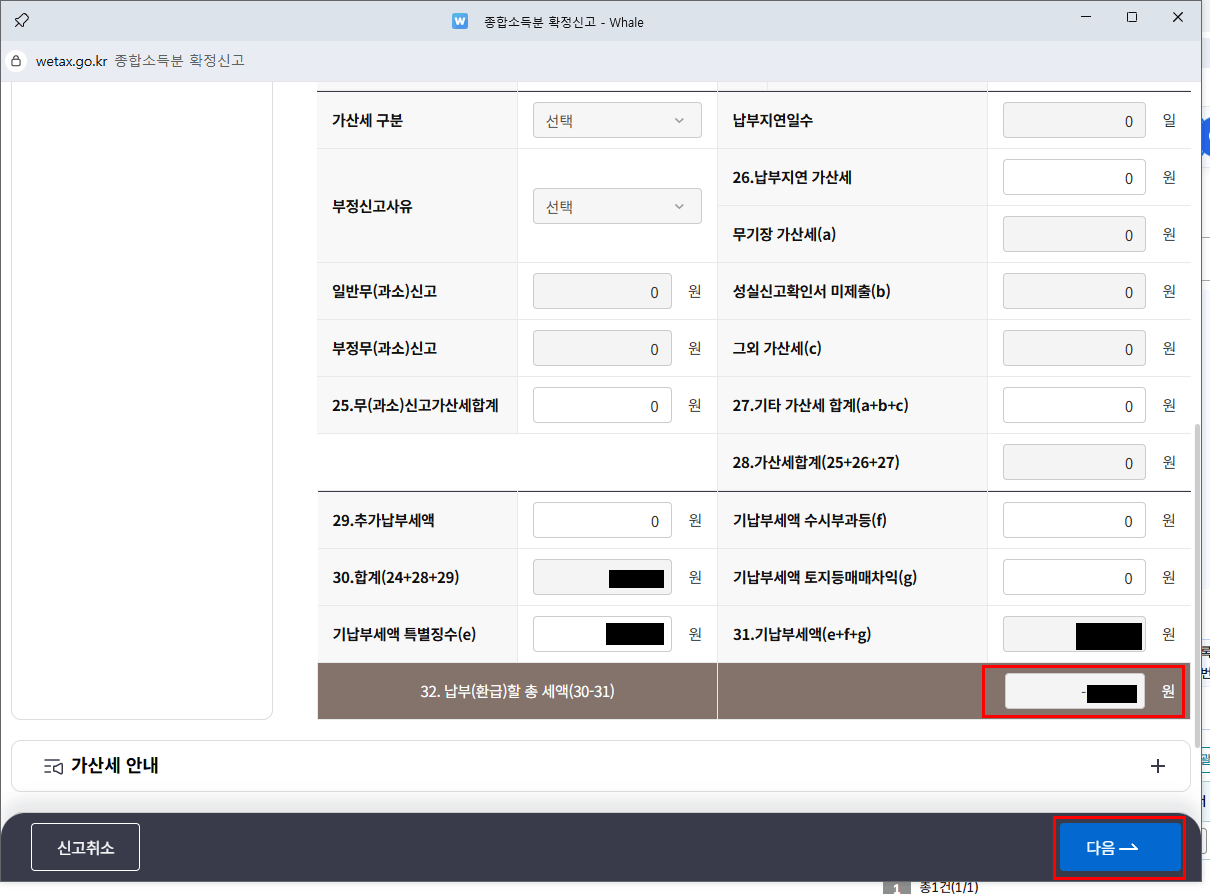This screenshot has width=1210, height=894.
Task: Expand 가산세 안내 with the plus icon
Action: tap(1158, 766)
